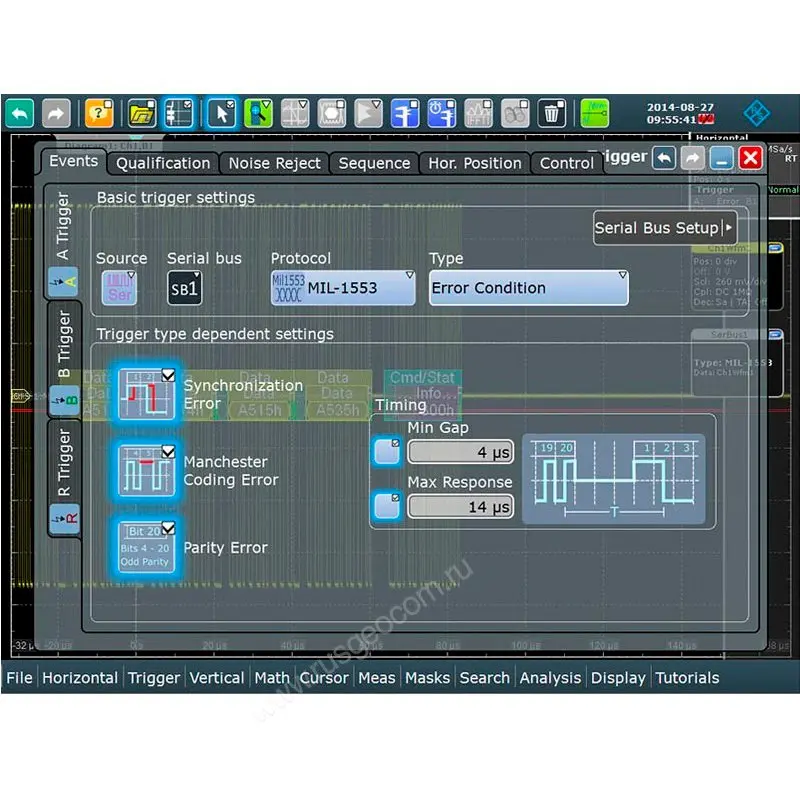Open the Cursor menu in the bottom bar
The image size is (800, 800).
pyautogui.click(x=324, y=678)
